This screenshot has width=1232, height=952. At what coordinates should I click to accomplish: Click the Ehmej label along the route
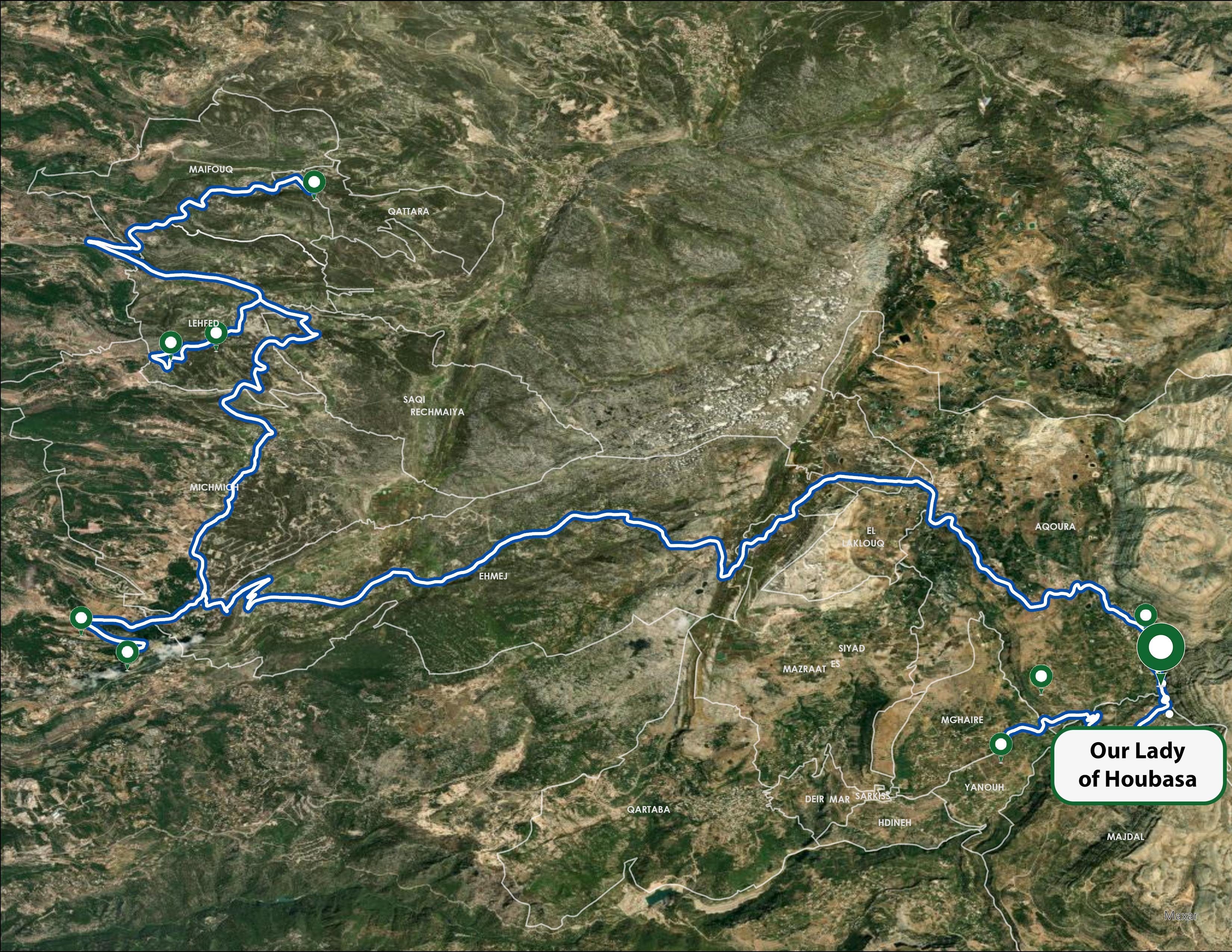click(x=493, y=576)
